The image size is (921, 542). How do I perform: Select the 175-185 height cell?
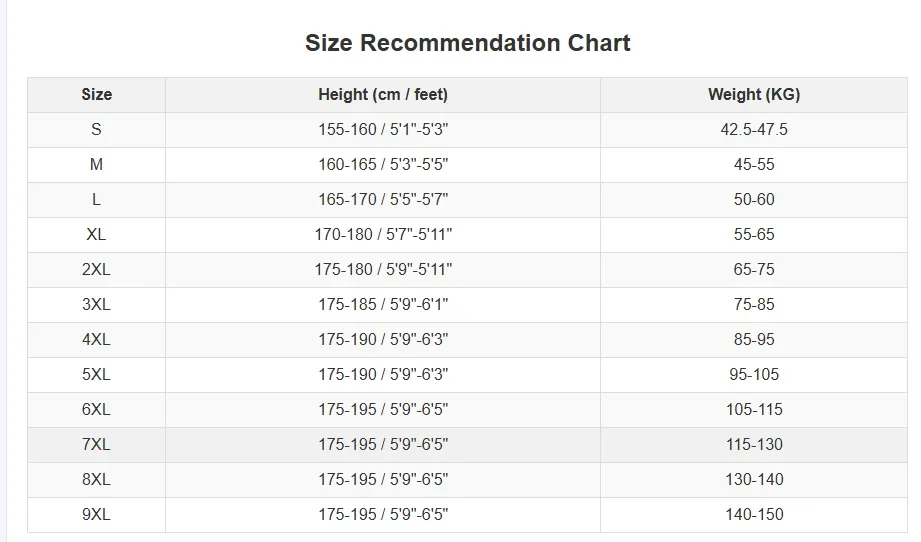pyautogui.click(x=383, y=305)
